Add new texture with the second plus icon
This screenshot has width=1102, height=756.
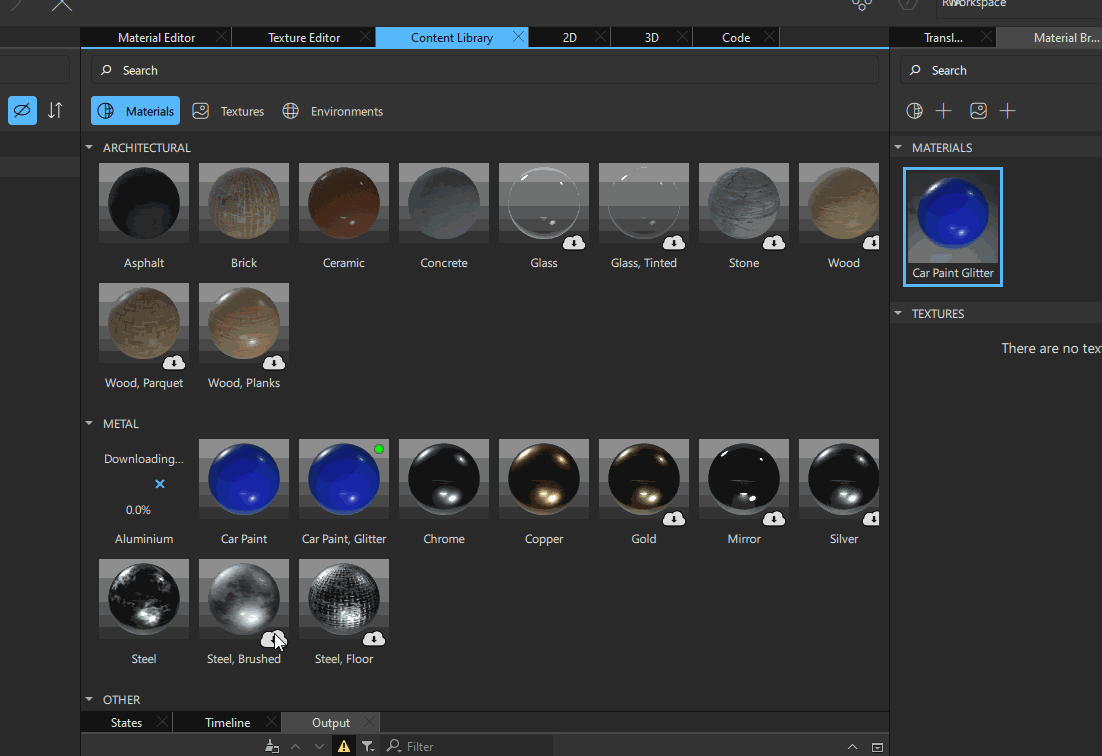click(x=1007, y=111)
